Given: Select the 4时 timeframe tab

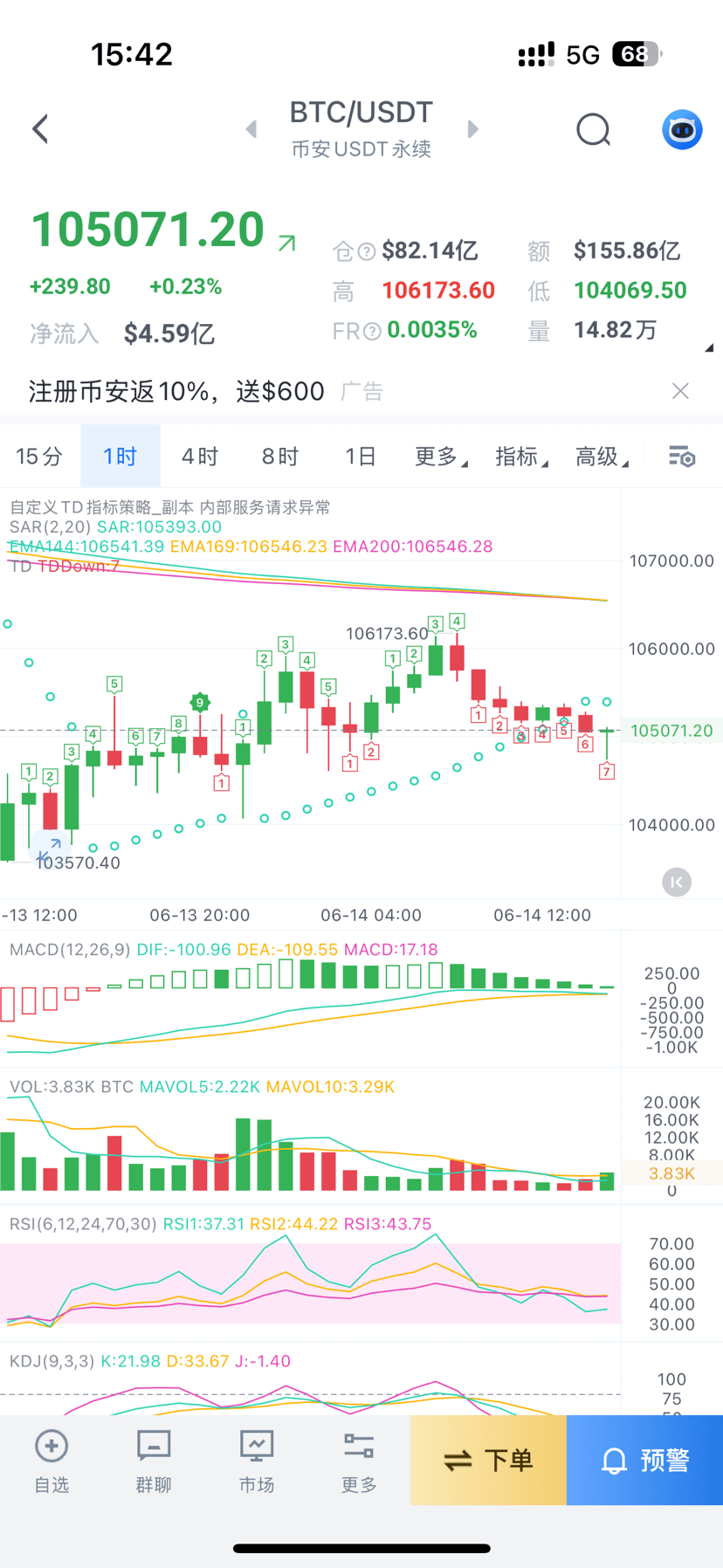Looking at the screenshot, I should tap(200, 456).
